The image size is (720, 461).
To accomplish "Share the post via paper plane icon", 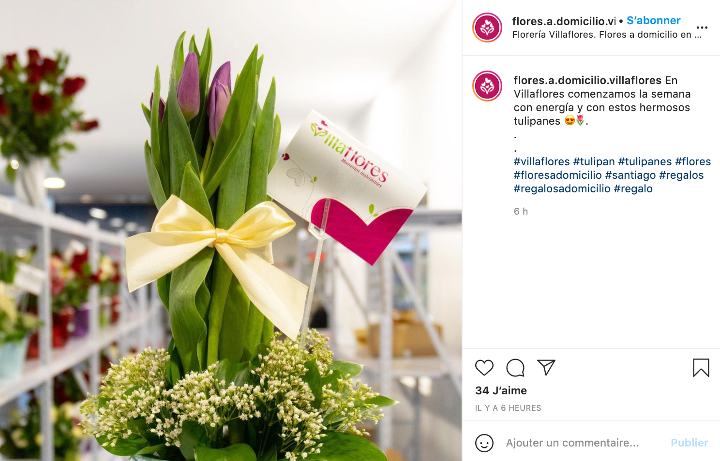I will pos(546,367).
